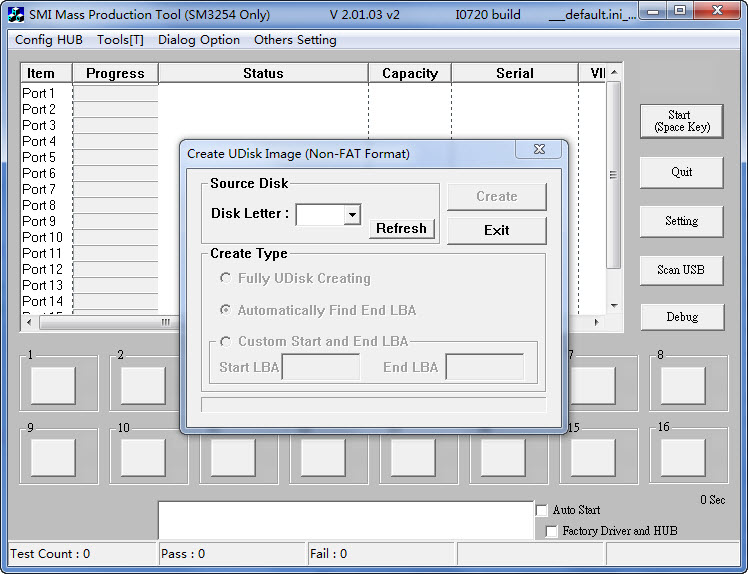Click port list scroll down arrow
Viewport: 748px width, 574px height.
pyautogui.click(x=614, y=306)
